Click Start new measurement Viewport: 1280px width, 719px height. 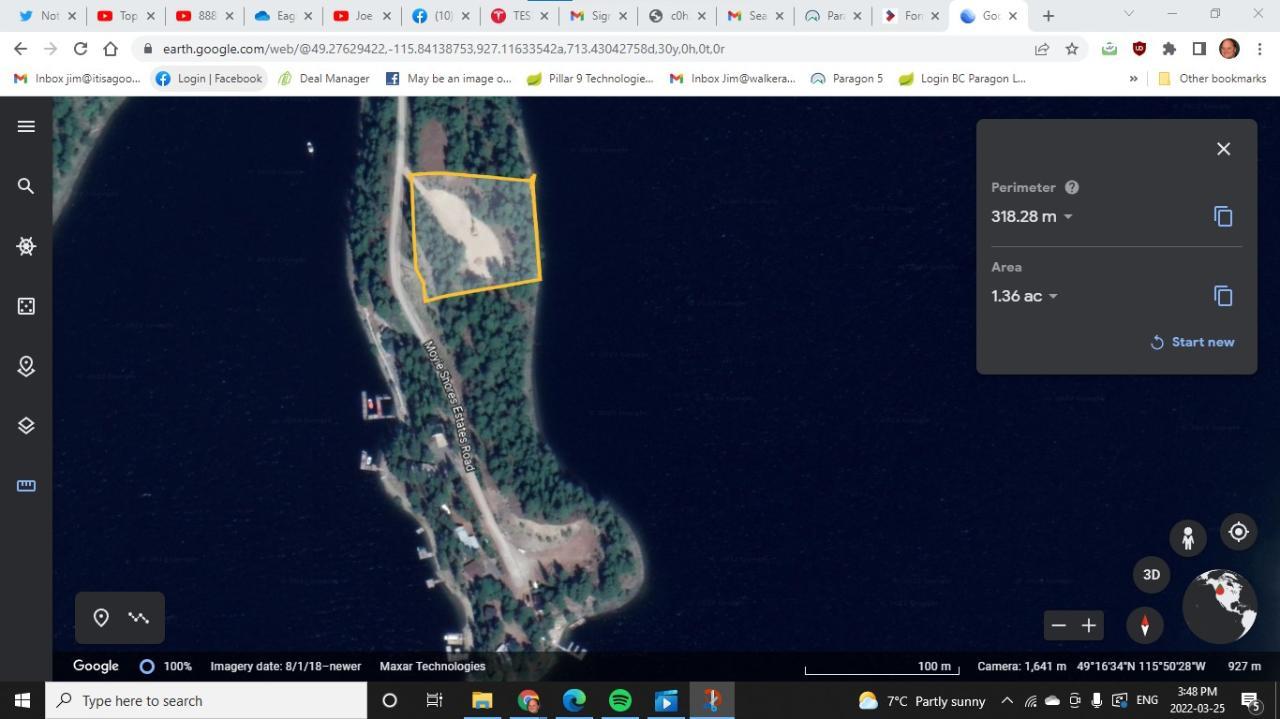tap(1192, 342)
